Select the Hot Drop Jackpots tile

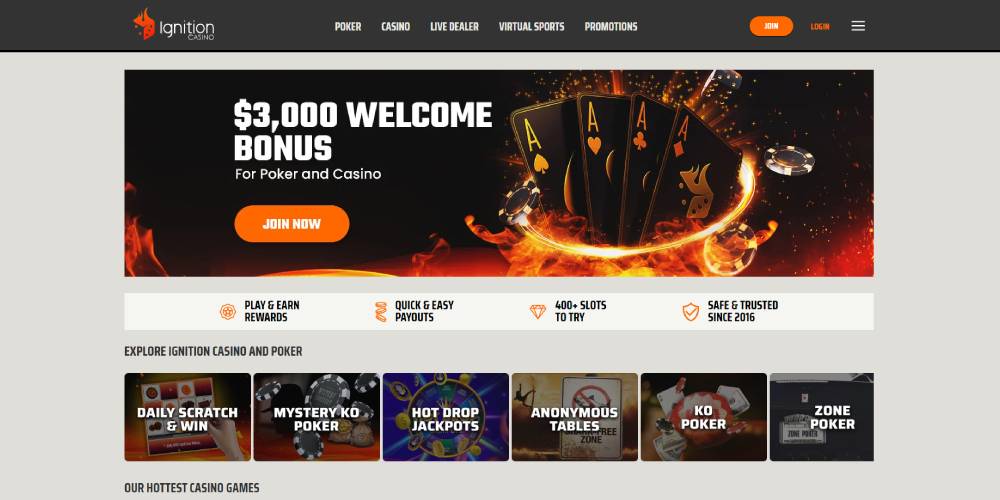pos(445,417)
